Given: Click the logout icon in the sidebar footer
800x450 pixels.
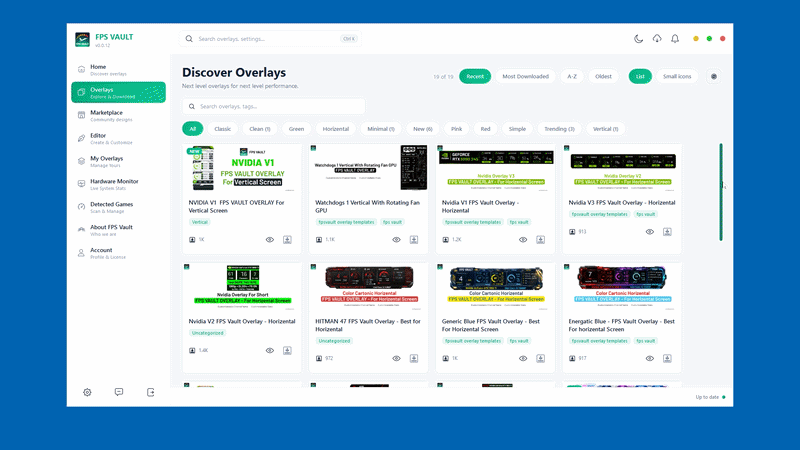Looking at the screenshot, I should (x=151, y=392).
